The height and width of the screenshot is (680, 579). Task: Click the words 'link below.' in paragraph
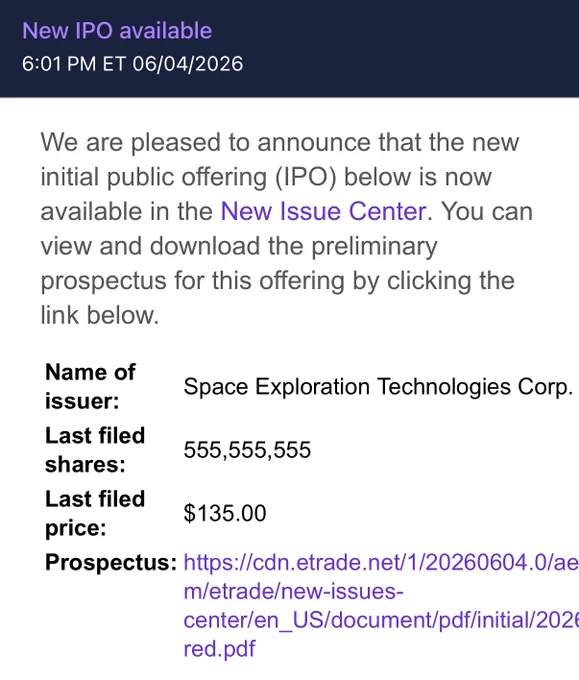click(x=100, y=315)
